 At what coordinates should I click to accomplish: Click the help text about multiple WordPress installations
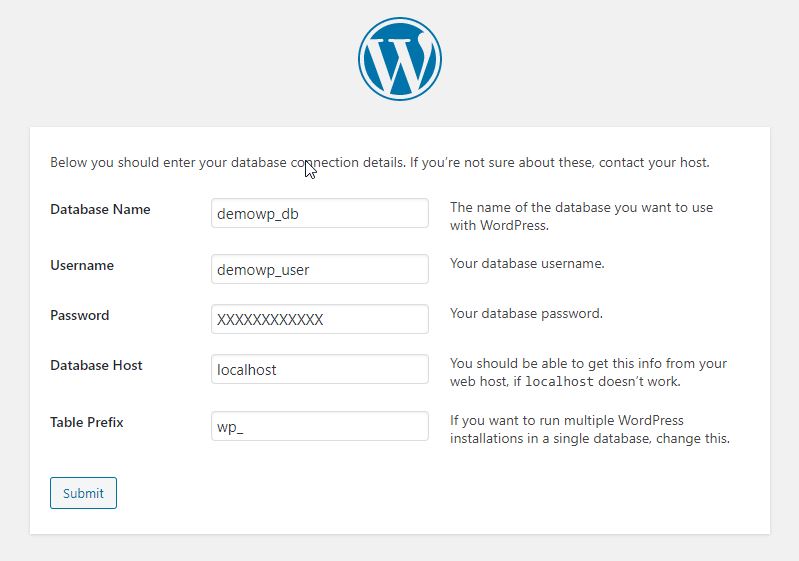click(x=590, y=429)
